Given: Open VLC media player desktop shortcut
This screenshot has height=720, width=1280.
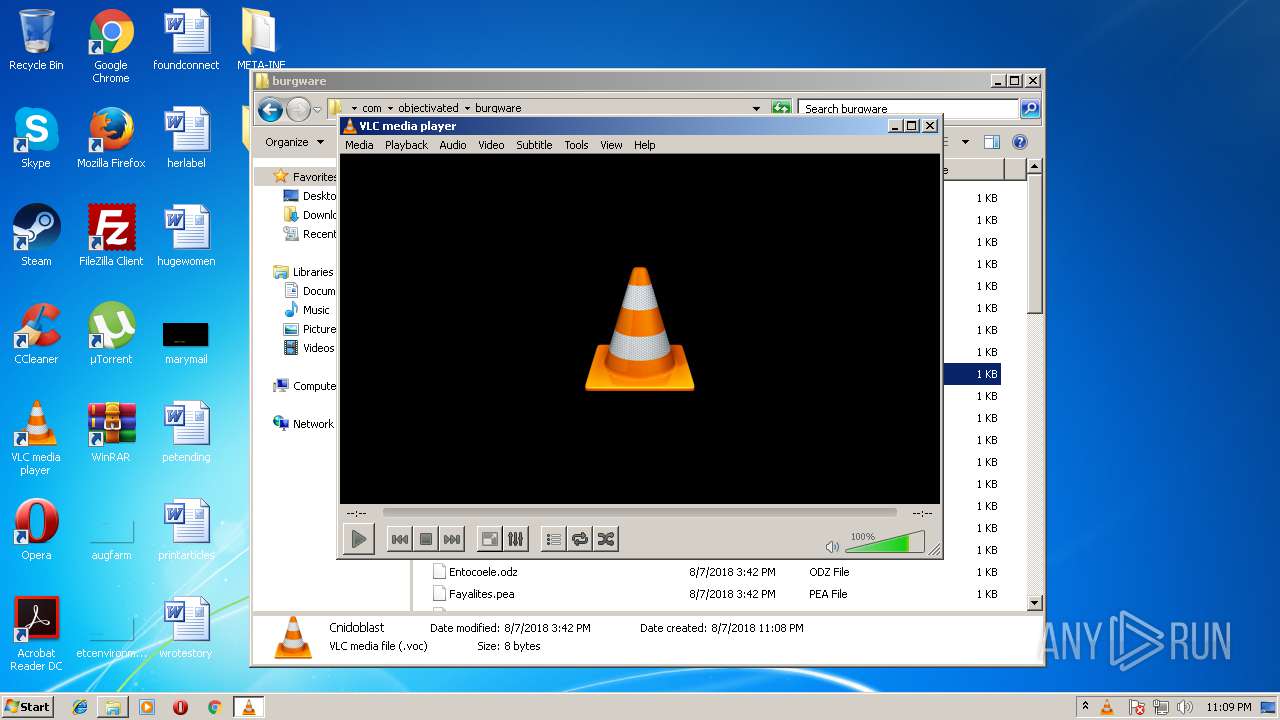Looking at the screenshot, I should (x=36, y=438).
